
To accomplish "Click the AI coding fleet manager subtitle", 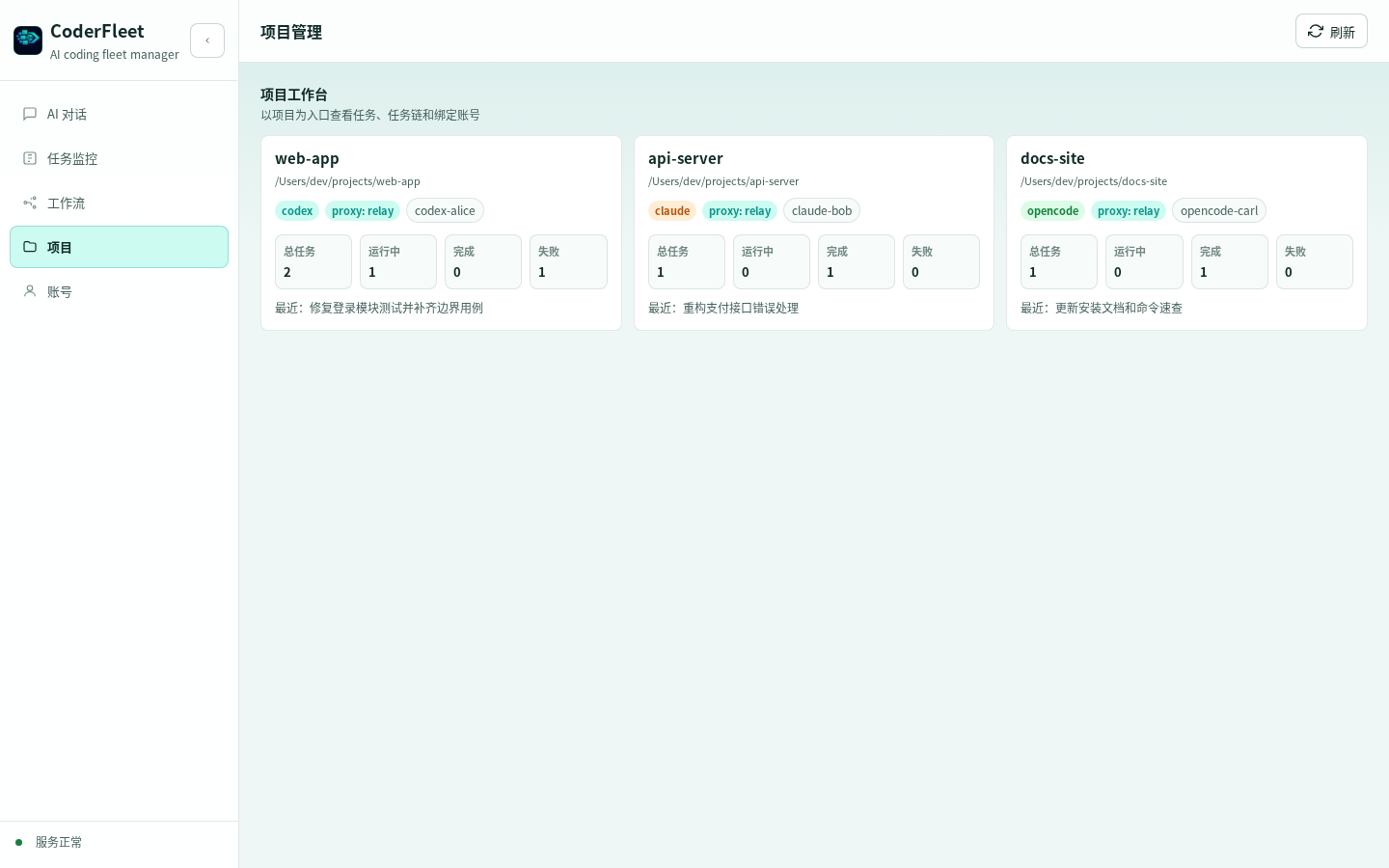I will (115, 55).
